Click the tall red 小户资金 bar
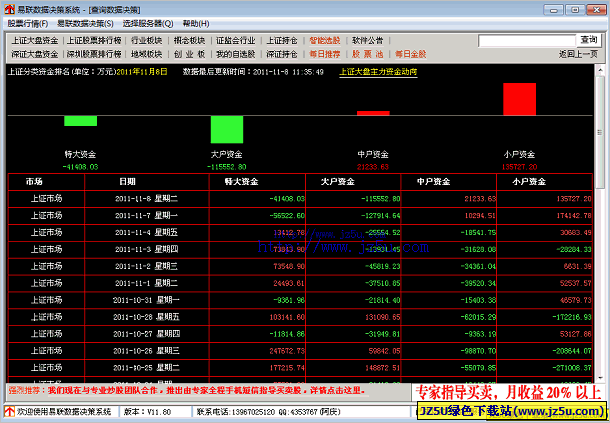This screenshot has height=423, width=610. (x=519, y=99)
